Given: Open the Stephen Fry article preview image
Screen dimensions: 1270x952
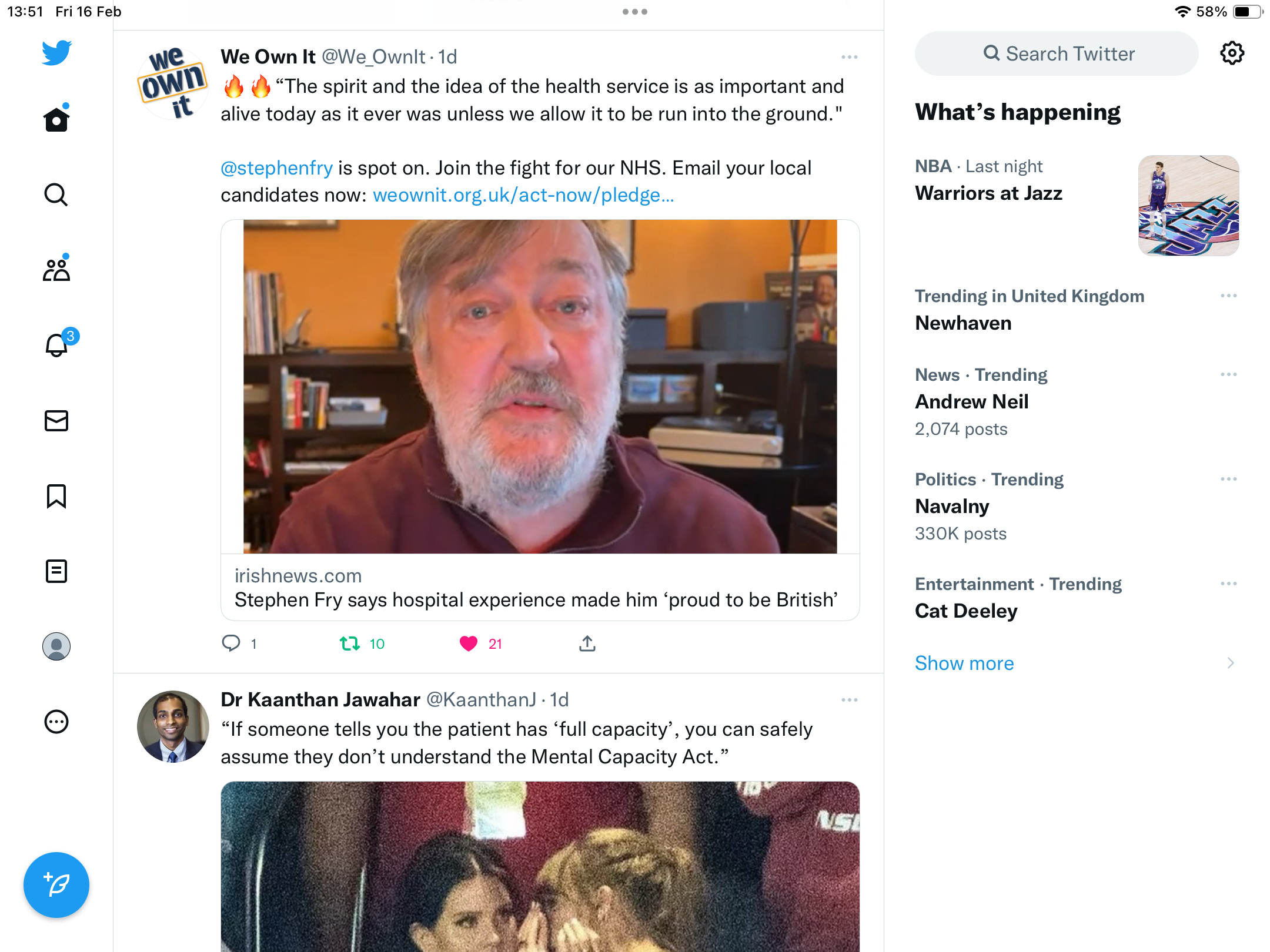Looking at the screenshot, I should [540, 387].
